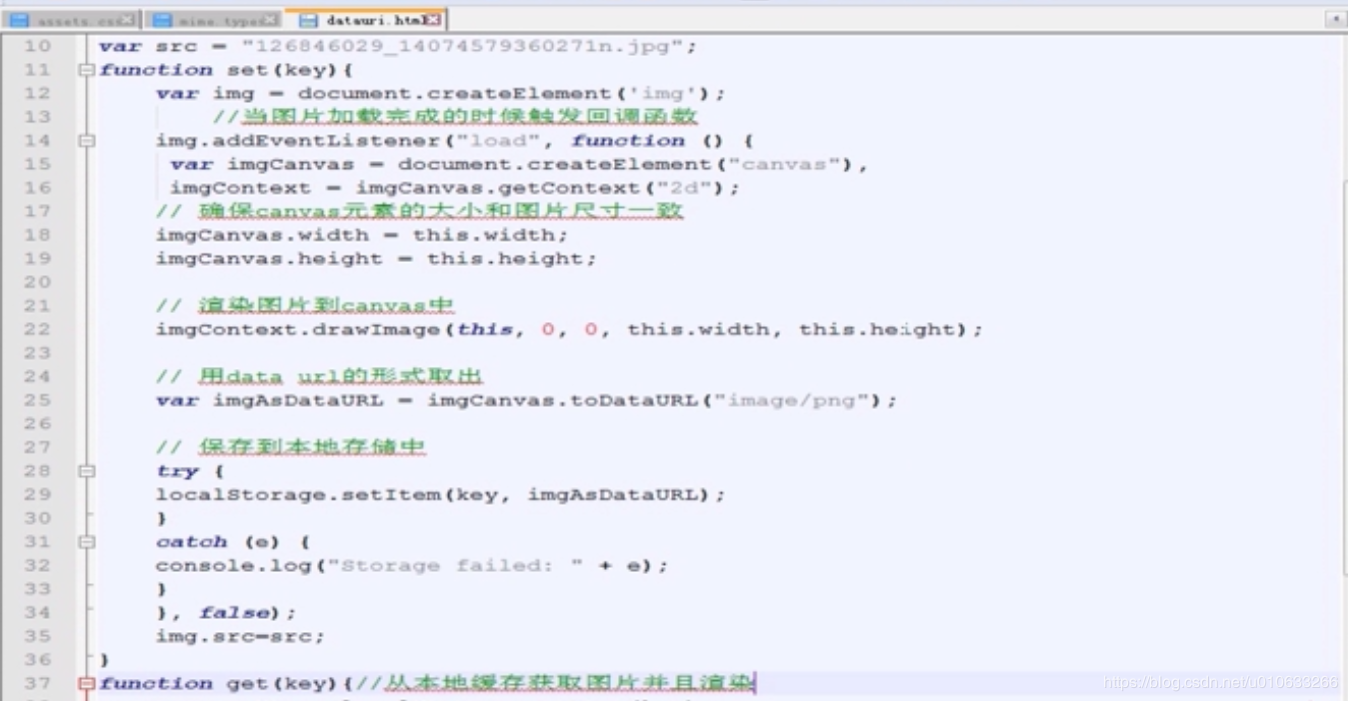The width and height of the screenshot is (1348, 701).
Task: Click line number 20 in the margin
Action: [x=37, y=282]
